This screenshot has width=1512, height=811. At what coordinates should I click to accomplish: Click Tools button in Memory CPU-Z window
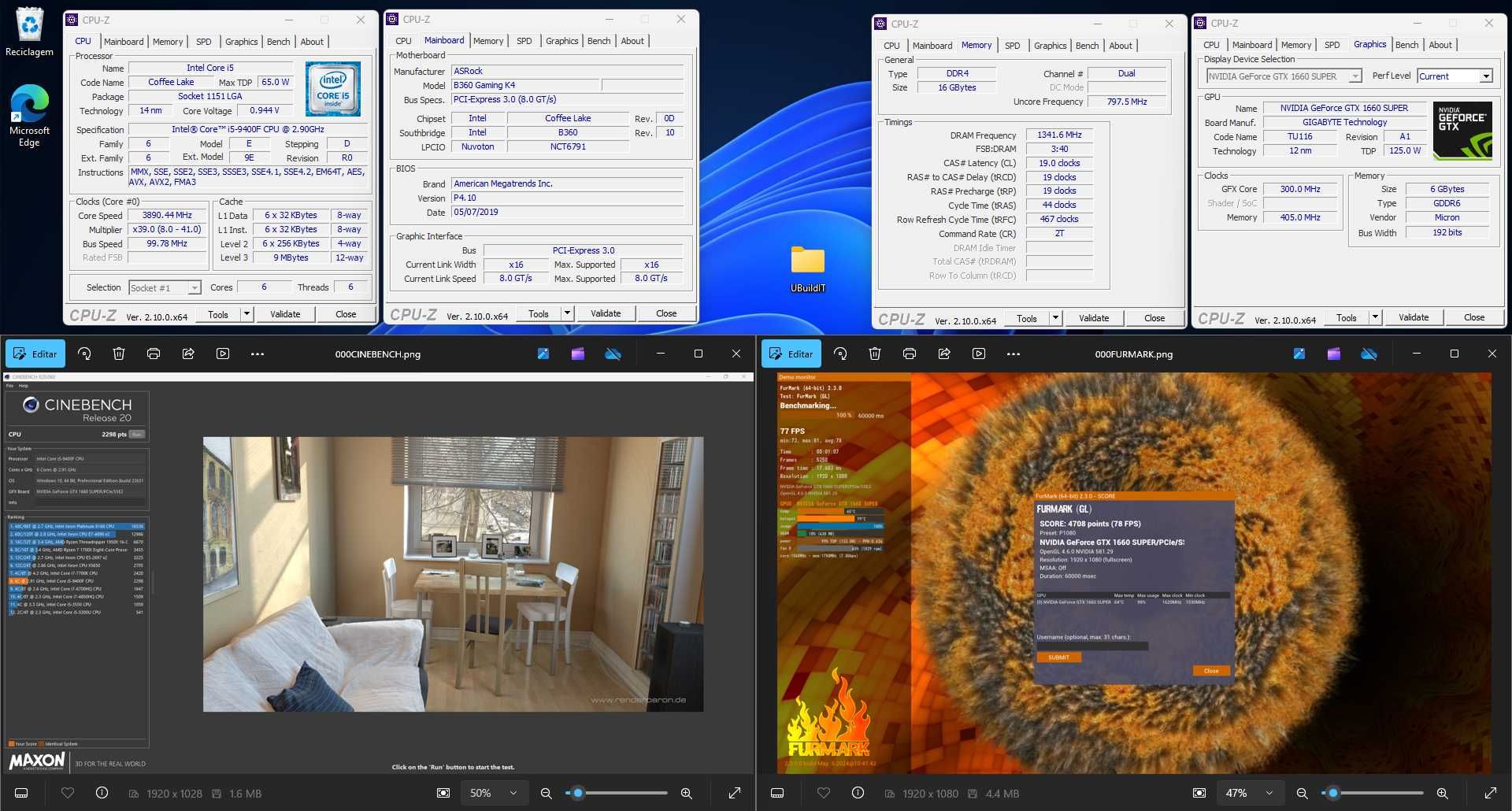[1027, 318]
